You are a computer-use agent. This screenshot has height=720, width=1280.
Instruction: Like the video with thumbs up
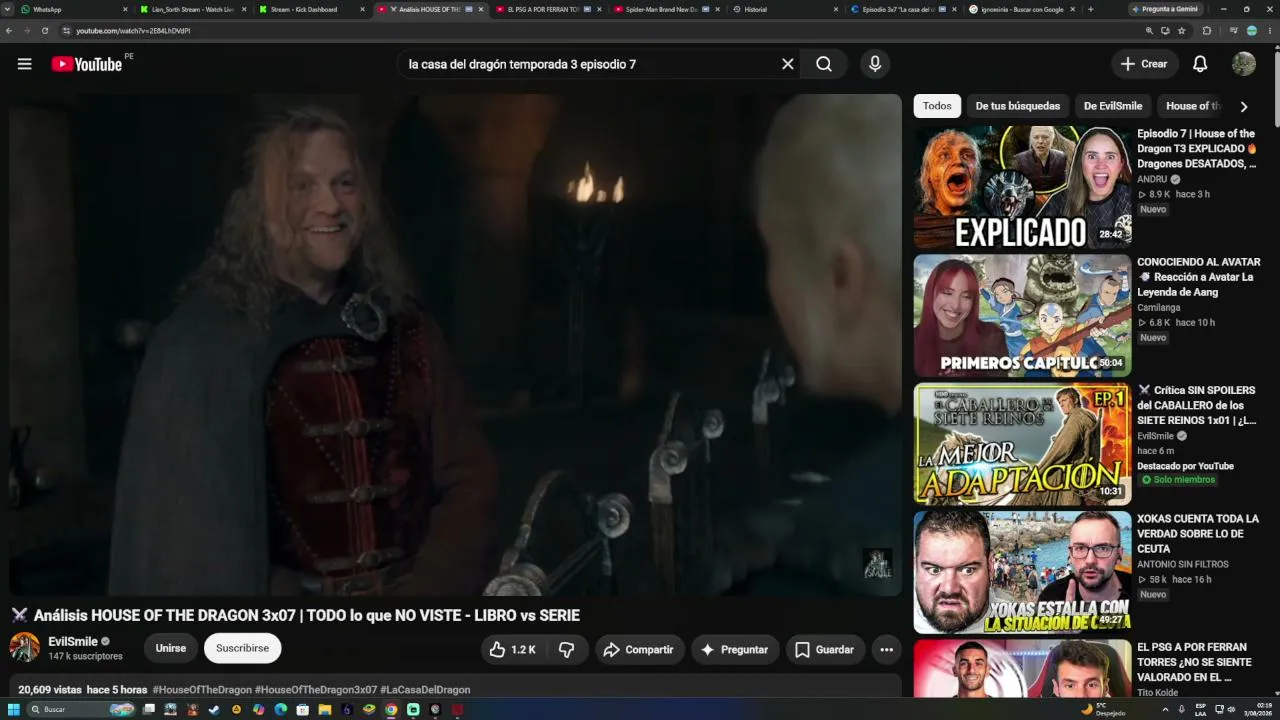click(x=512, y=649)
